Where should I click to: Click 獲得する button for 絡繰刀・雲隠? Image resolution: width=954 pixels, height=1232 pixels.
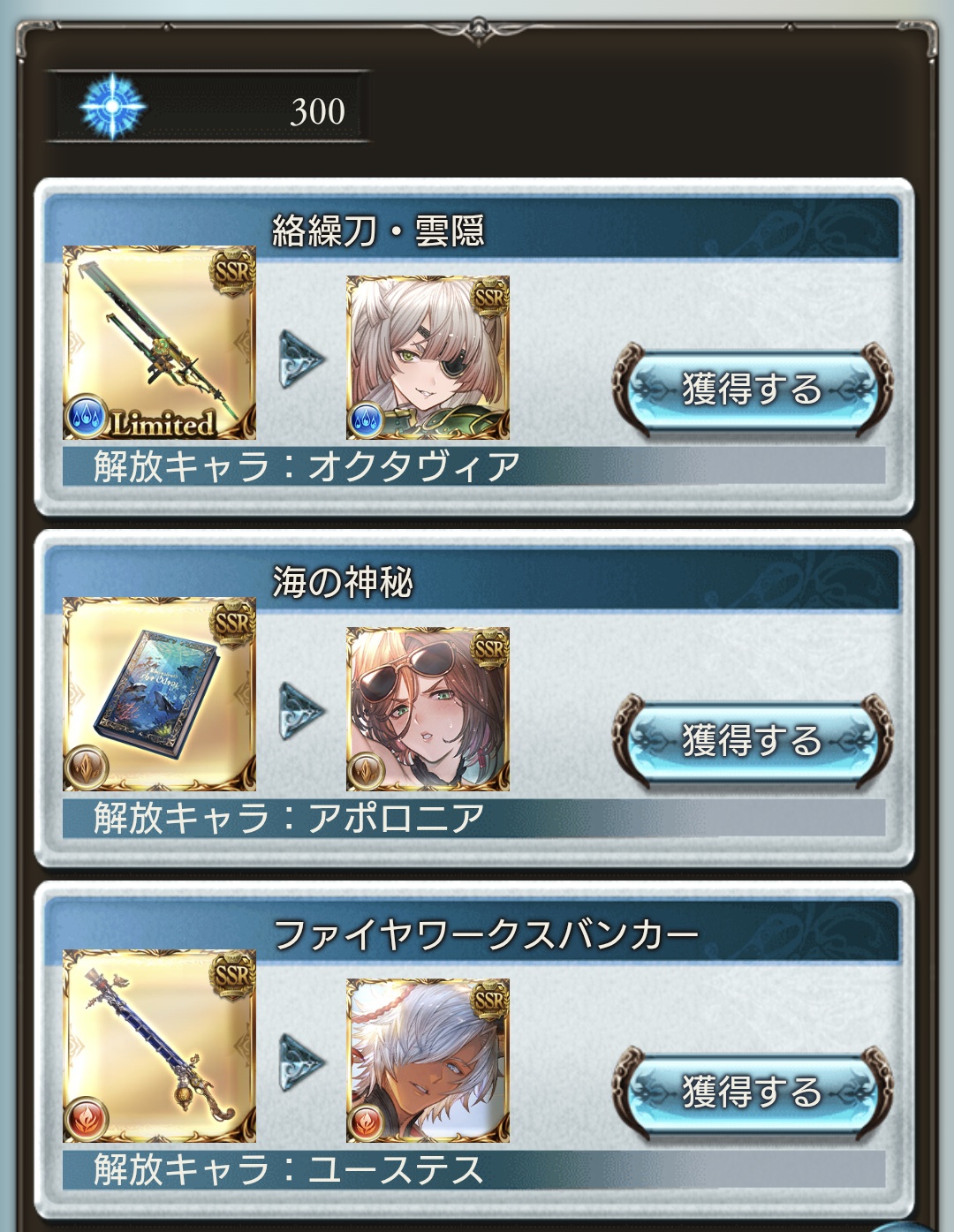coord(751,388)
